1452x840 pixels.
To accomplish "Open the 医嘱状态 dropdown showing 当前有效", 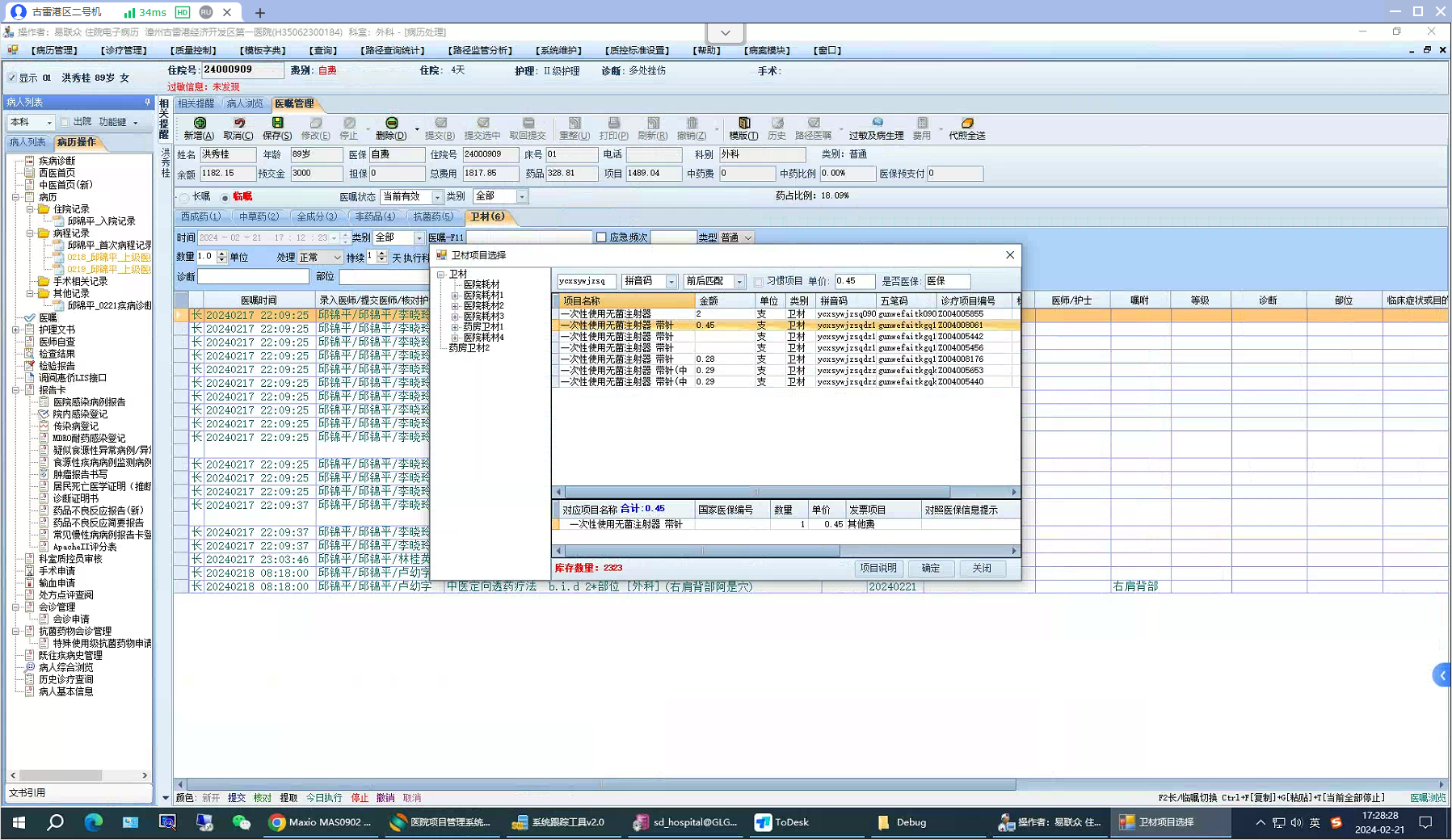I will [x=437, y=196].
